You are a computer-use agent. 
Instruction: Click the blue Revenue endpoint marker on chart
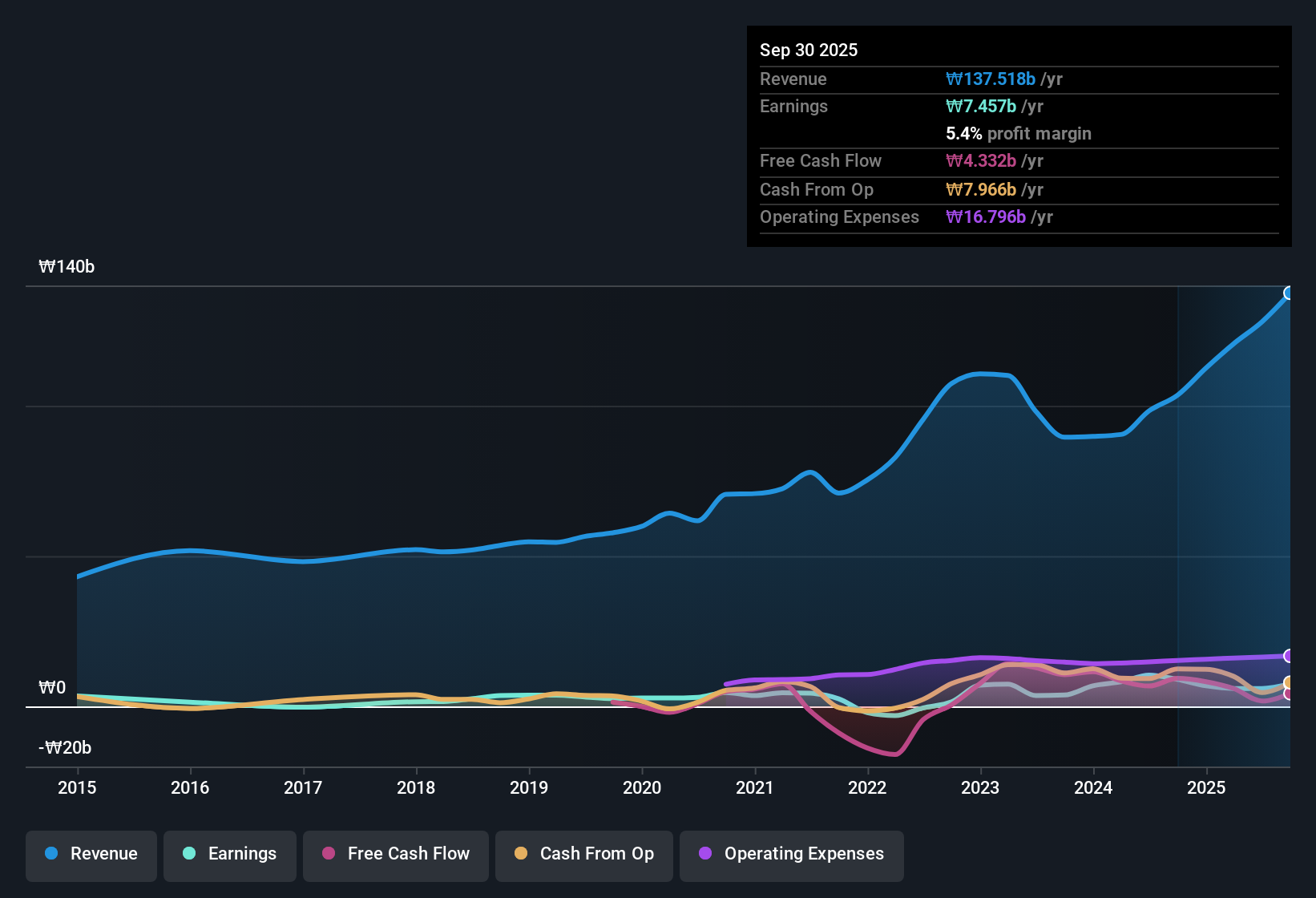point(1290,293)
